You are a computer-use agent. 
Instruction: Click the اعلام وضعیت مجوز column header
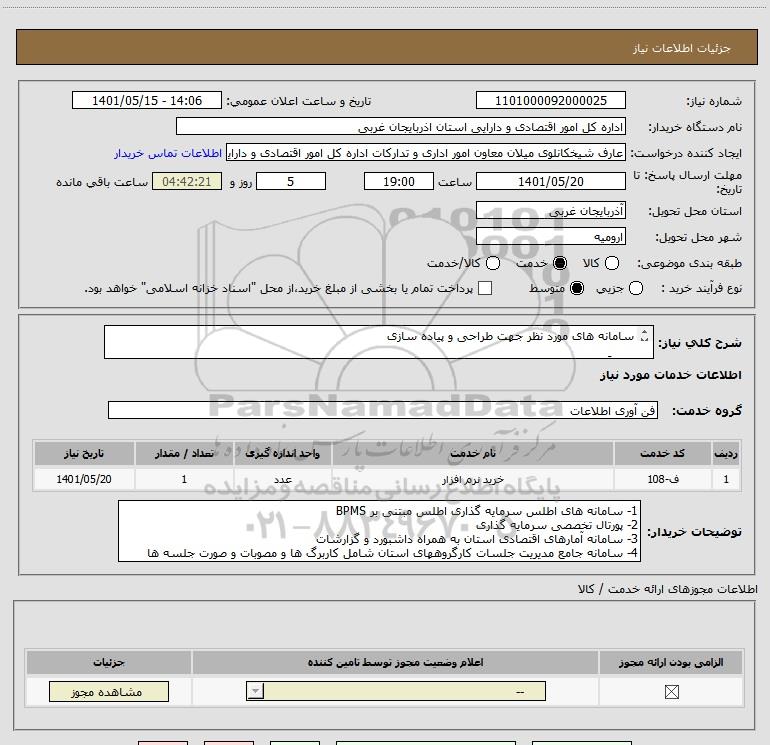pyautogui.click(x=395, y=662)
